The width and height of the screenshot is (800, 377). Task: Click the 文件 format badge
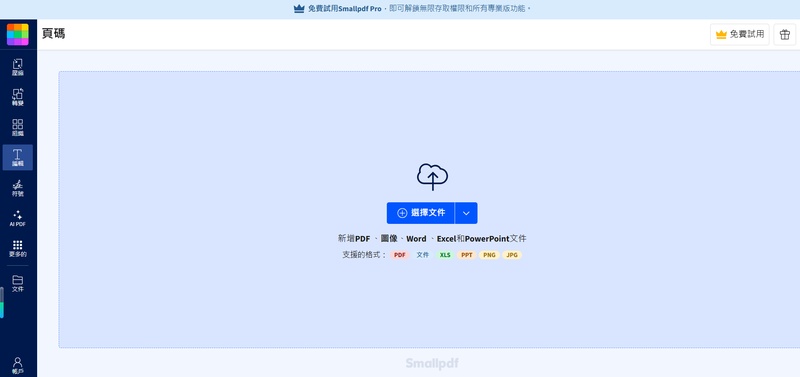pos(422,255)
